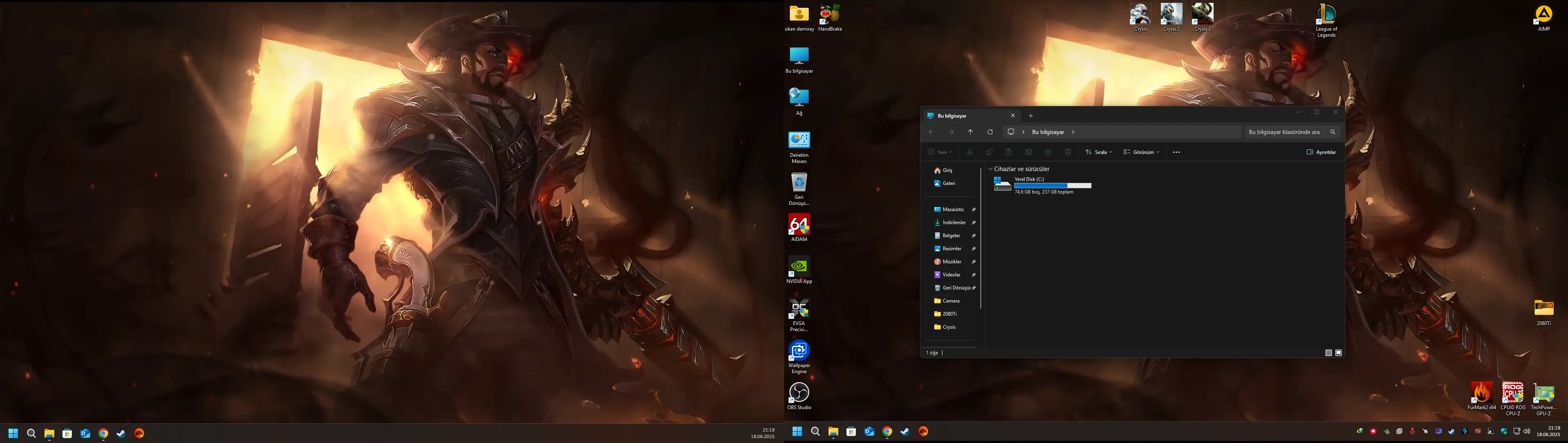Select the Crysis 2 desktop shortcut

(x=1171, y=18)
